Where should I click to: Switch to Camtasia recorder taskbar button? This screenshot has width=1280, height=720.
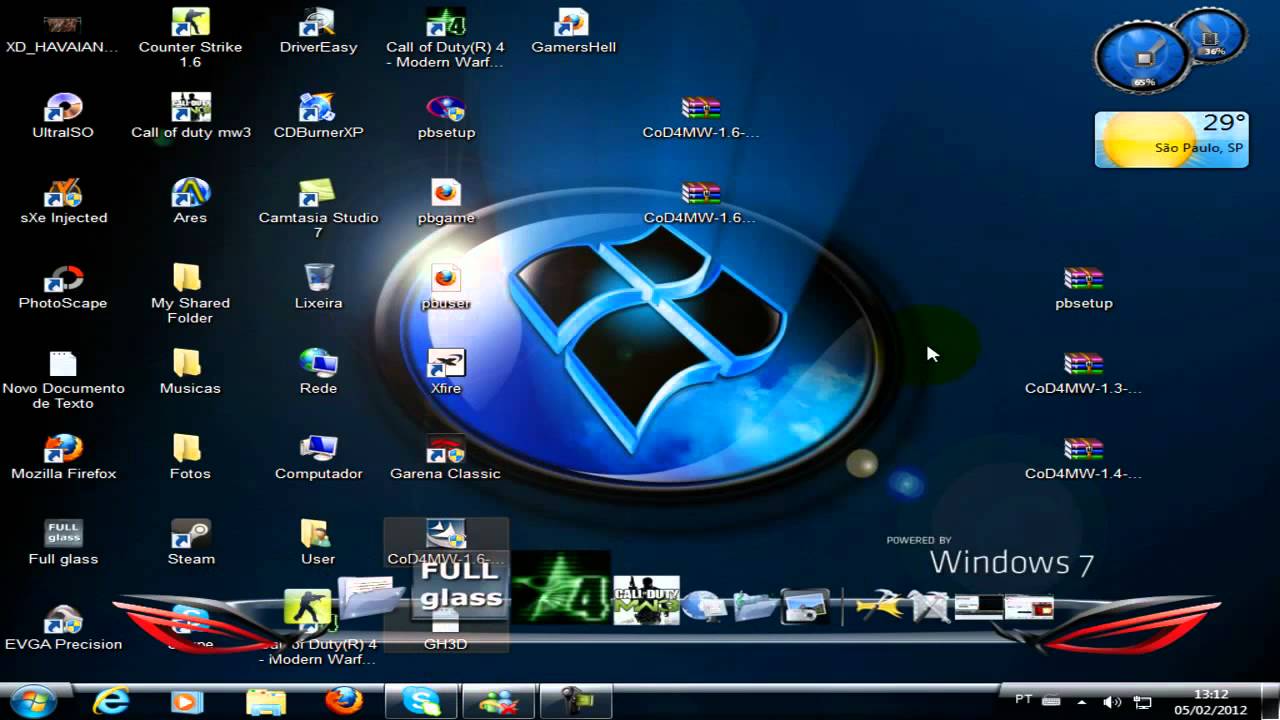(575, 702)
